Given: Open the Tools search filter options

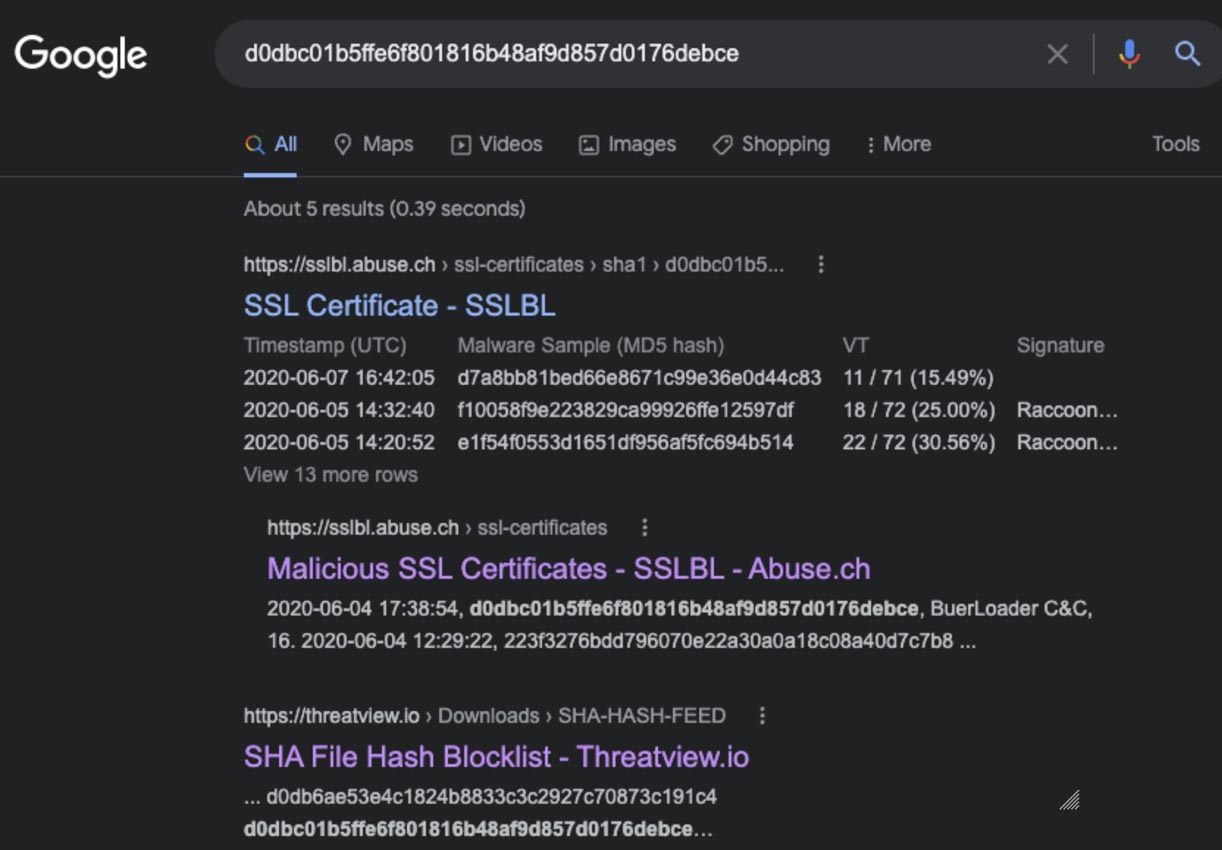Looking at the screenshot, I should click(x=1175, y=144).
